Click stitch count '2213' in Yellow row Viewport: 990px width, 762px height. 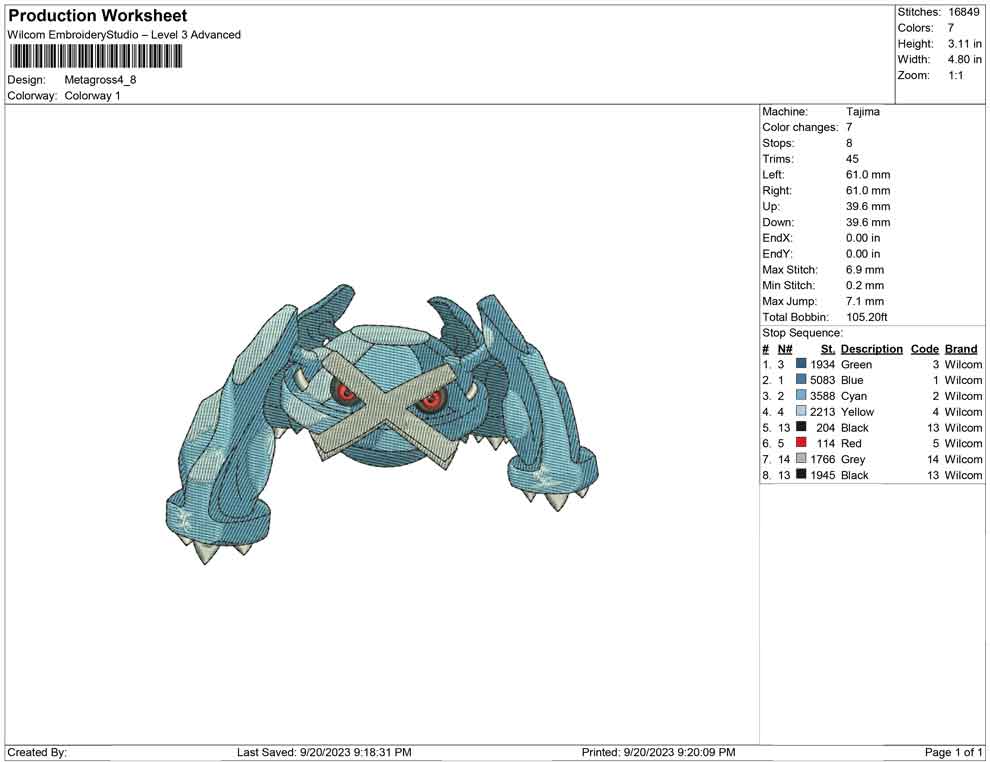point(823,412)
